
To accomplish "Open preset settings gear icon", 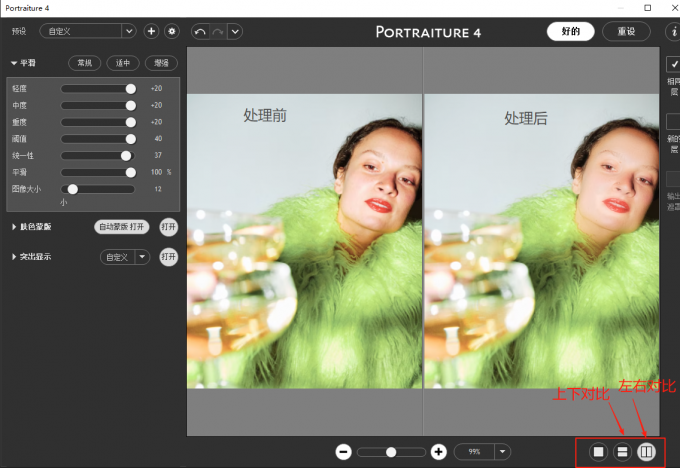I will (x=171, y=31).
